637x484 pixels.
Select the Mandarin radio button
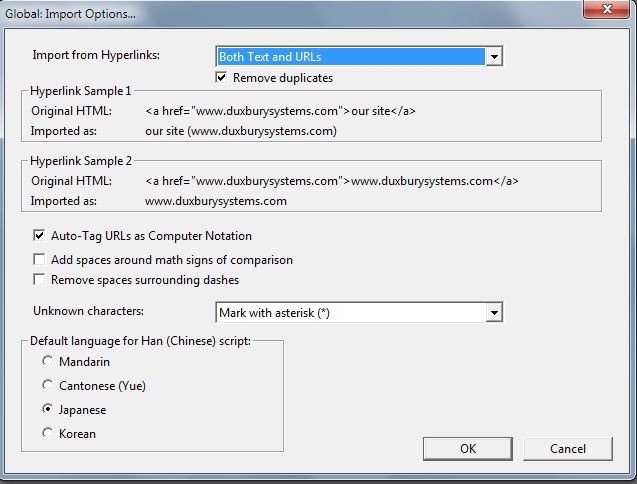(48, 361)
